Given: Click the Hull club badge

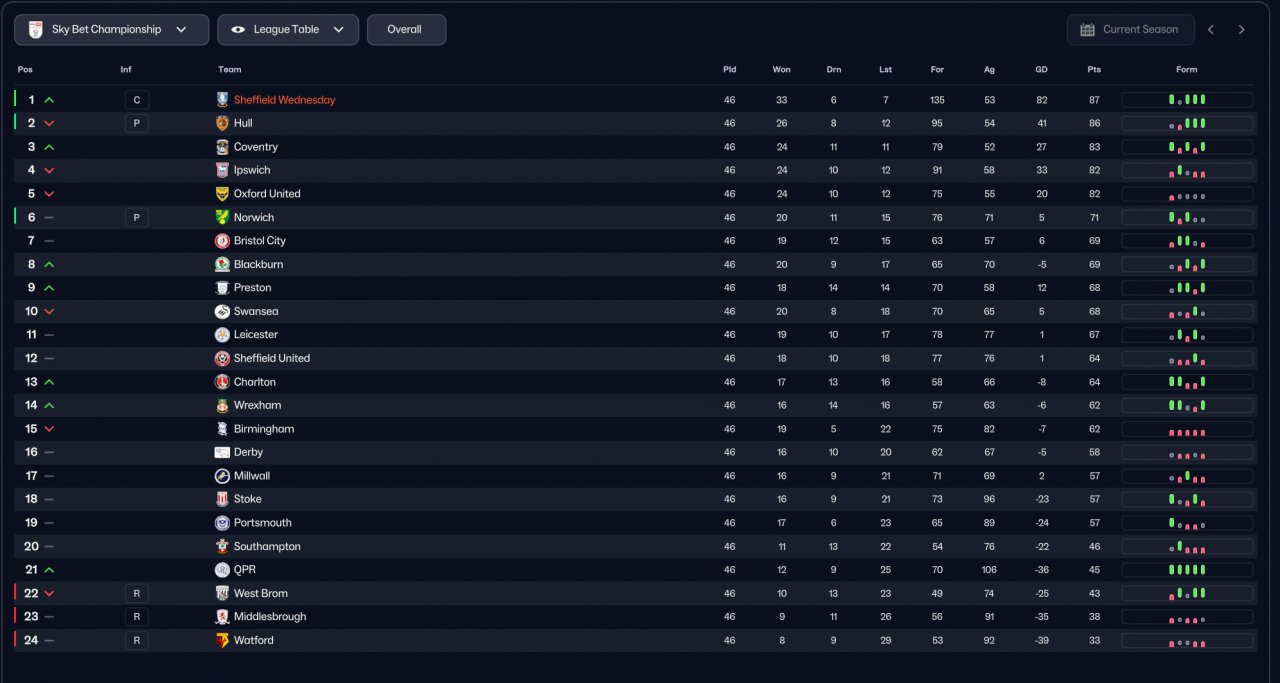Looking at the screenshot, I should (222, 123).
